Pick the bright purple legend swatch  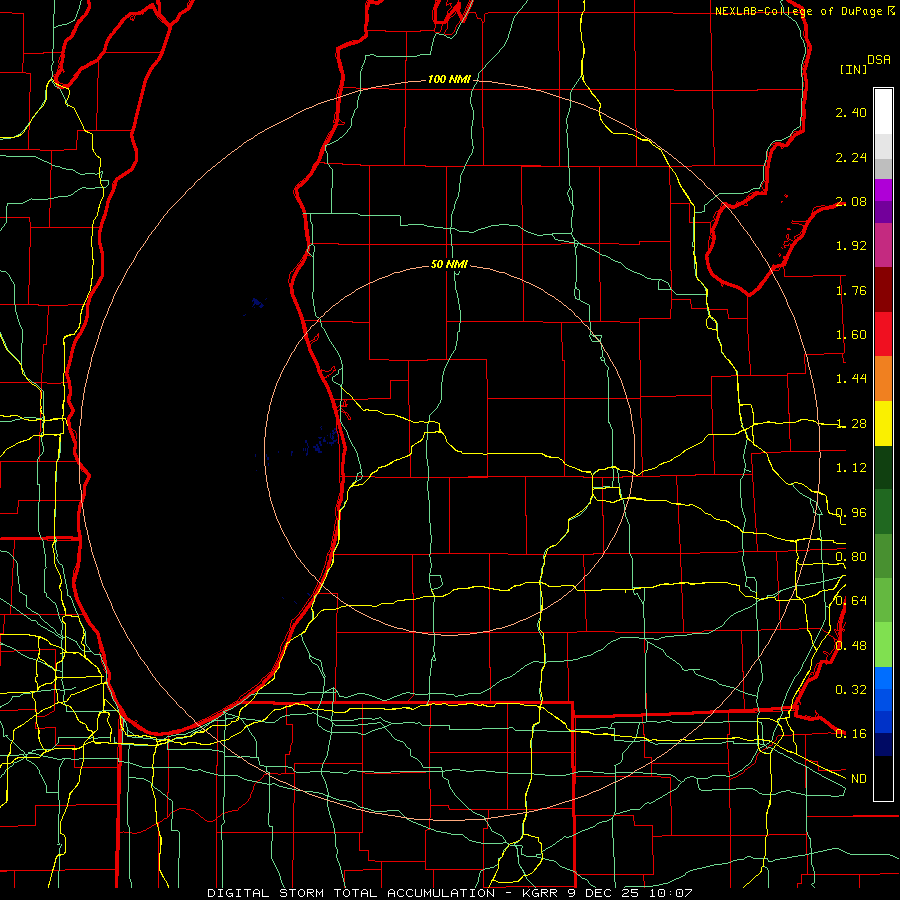(x=883, y=190)
